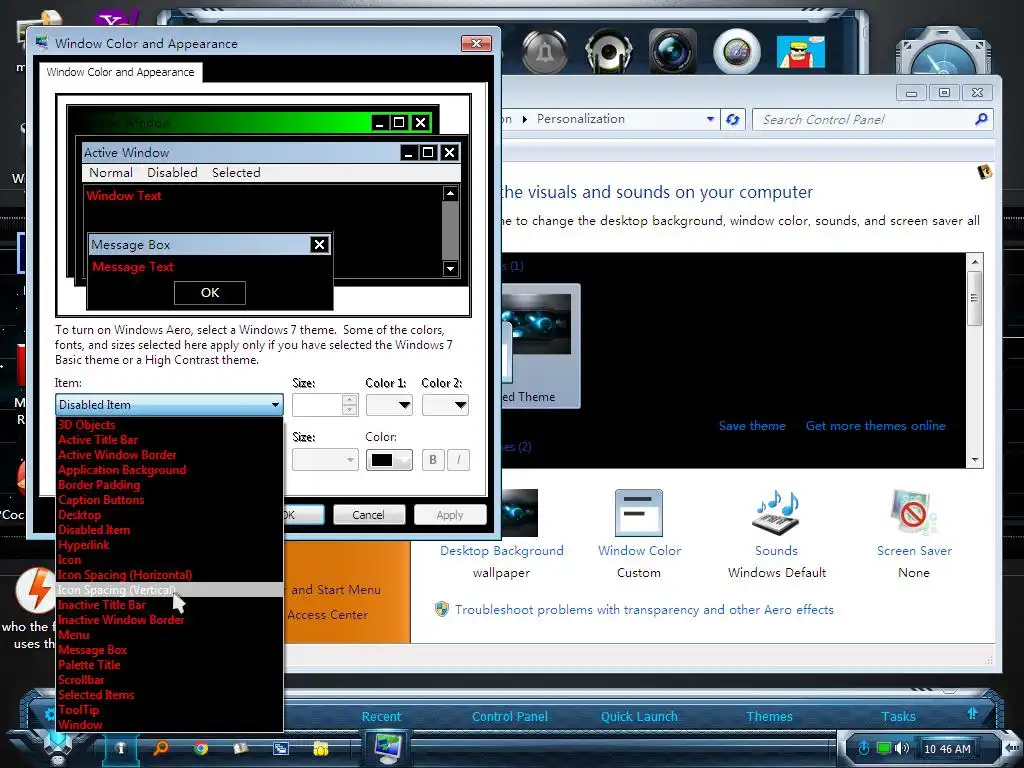Click the window switcher icon in taskbar
Viewport: 1024px width, 768px height.
[281, 748]
